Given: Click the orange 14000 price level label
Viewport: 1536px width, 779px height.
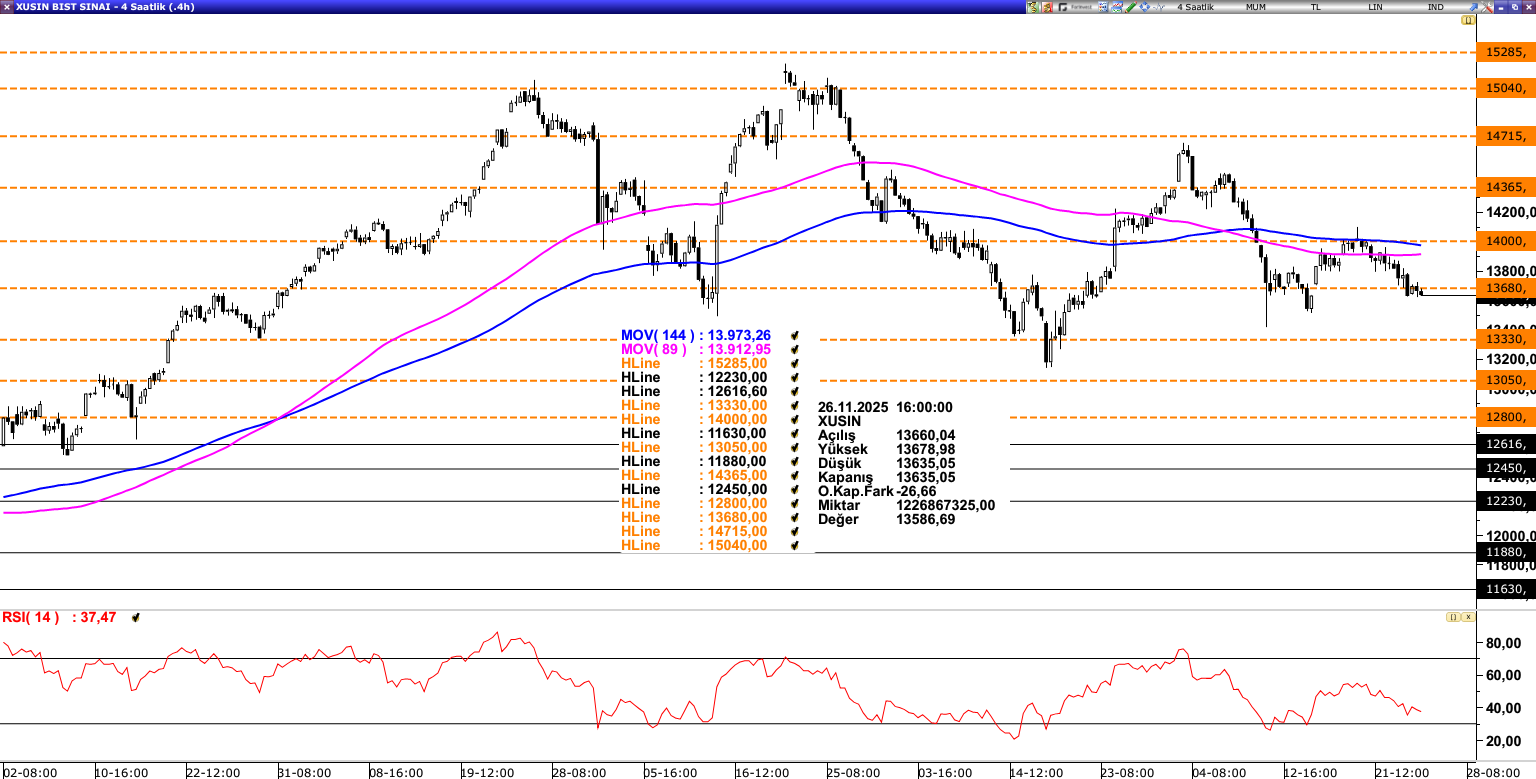Looking at the screenshot, I should (1506, 241).
